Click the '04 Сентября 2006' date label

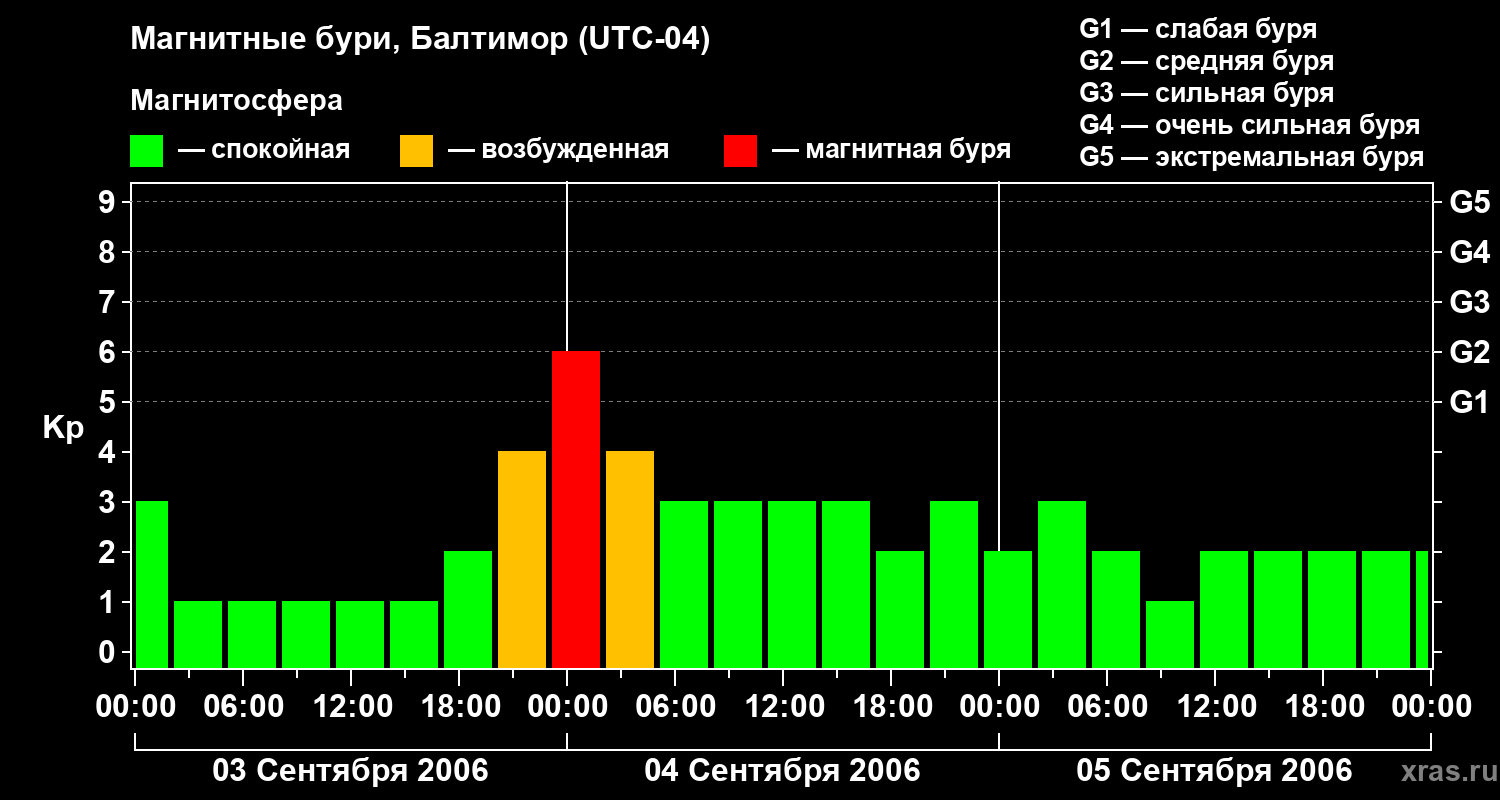pos(783,770)
